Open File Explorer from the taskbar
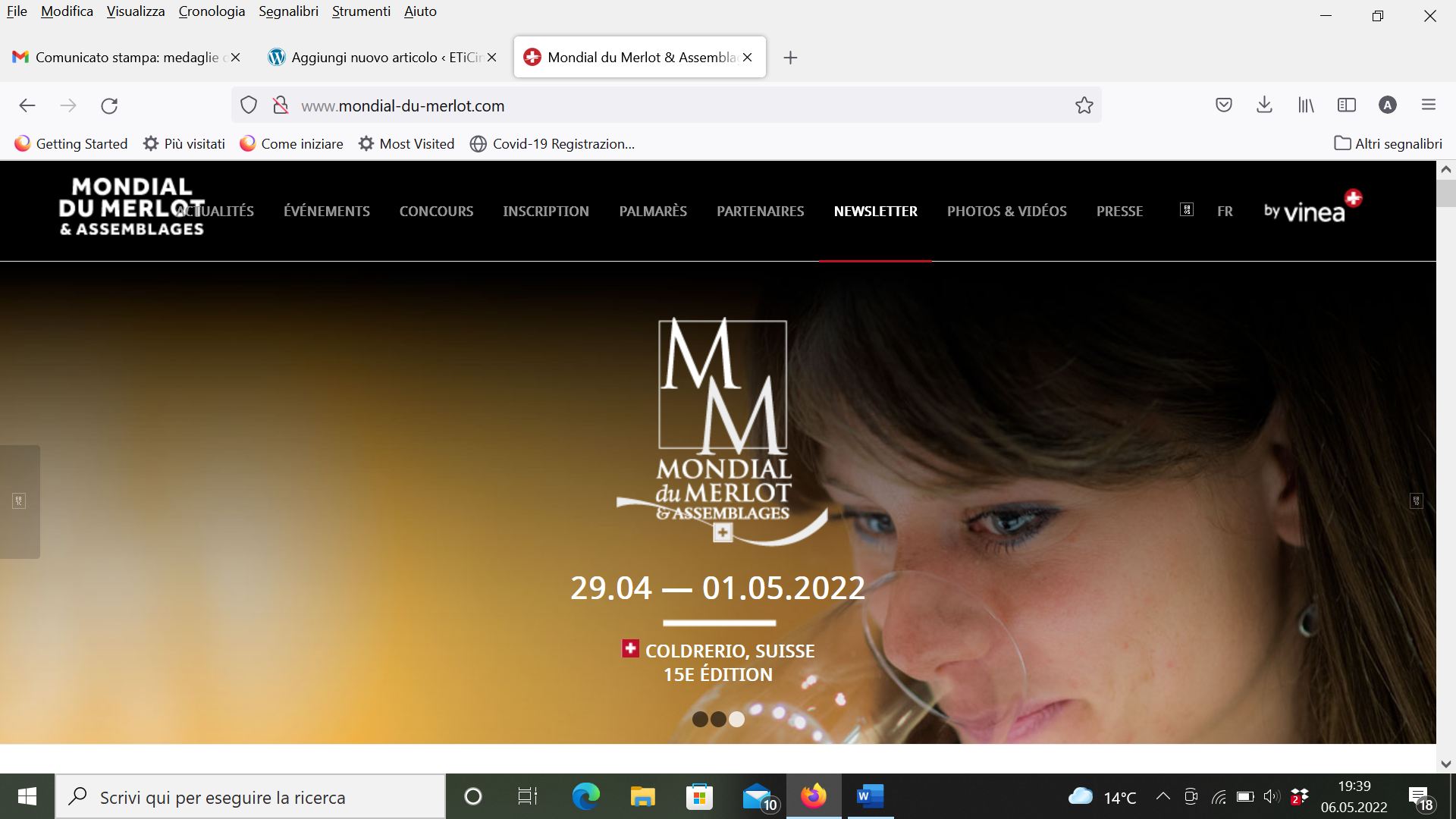The width and height of the screenshot is (1456, 819). coord(642,796)
